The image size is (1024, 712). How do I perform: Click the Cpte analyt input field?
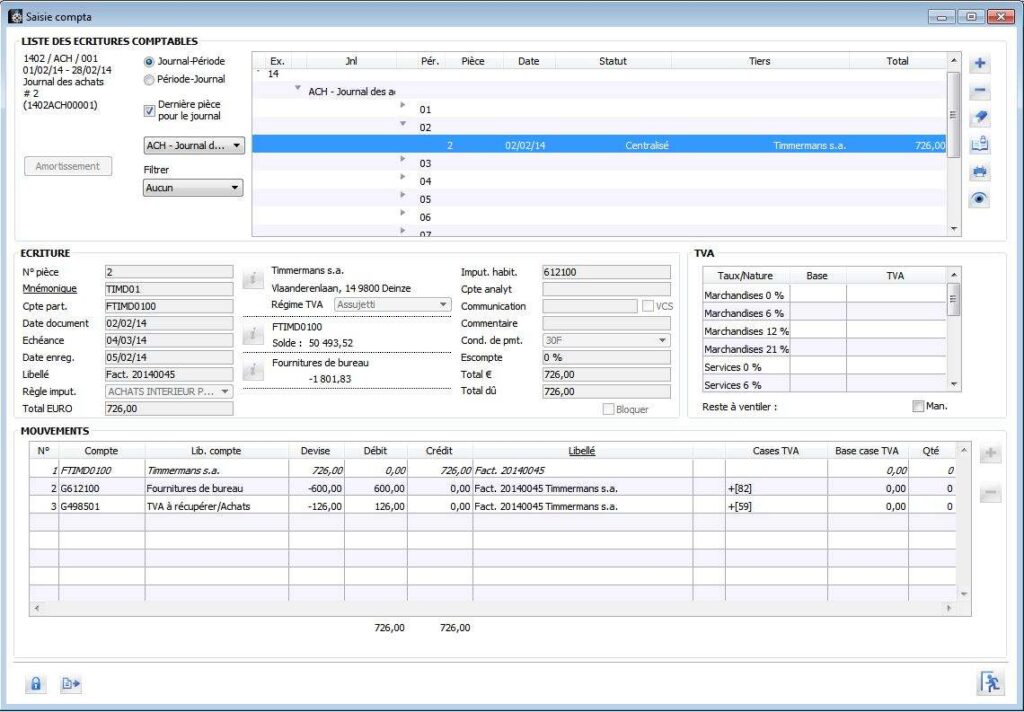pyautogui.click(x=606, y=289)
